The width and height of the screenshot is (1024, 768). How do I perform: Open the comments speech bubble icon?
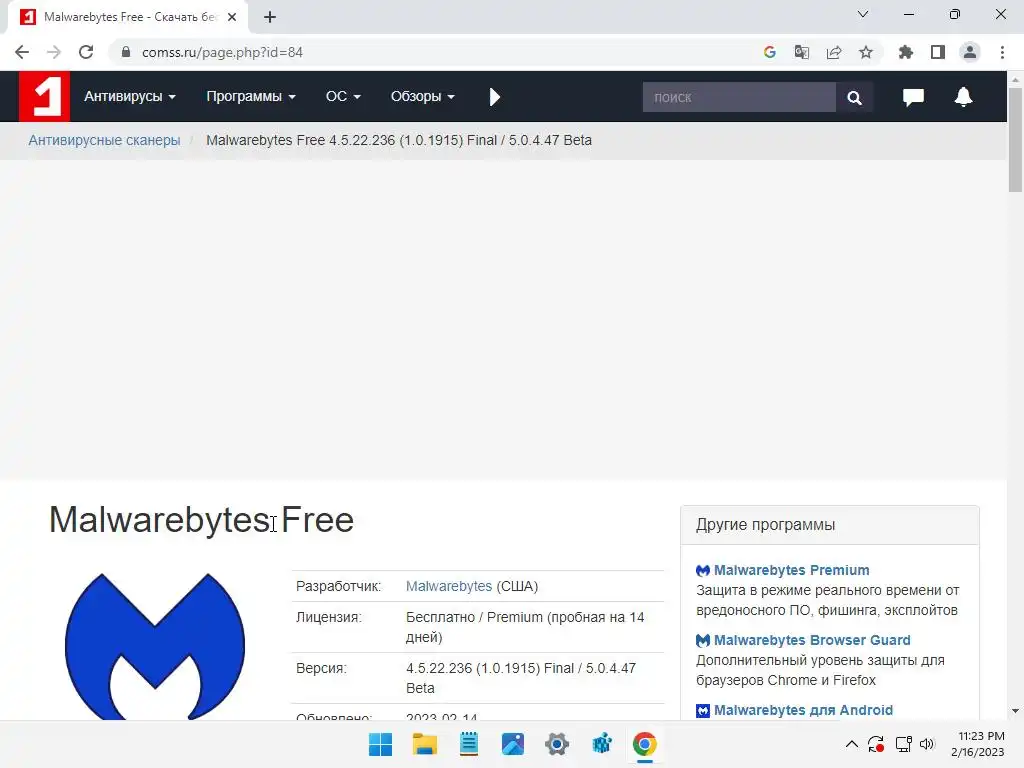coord(913,97)
